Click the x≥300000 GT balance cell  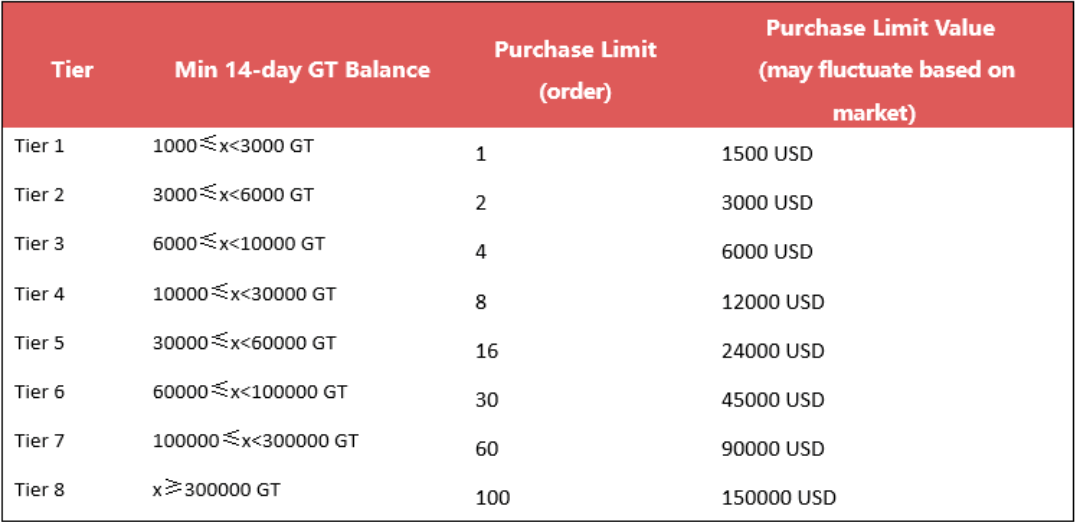[x=216, y=490]
